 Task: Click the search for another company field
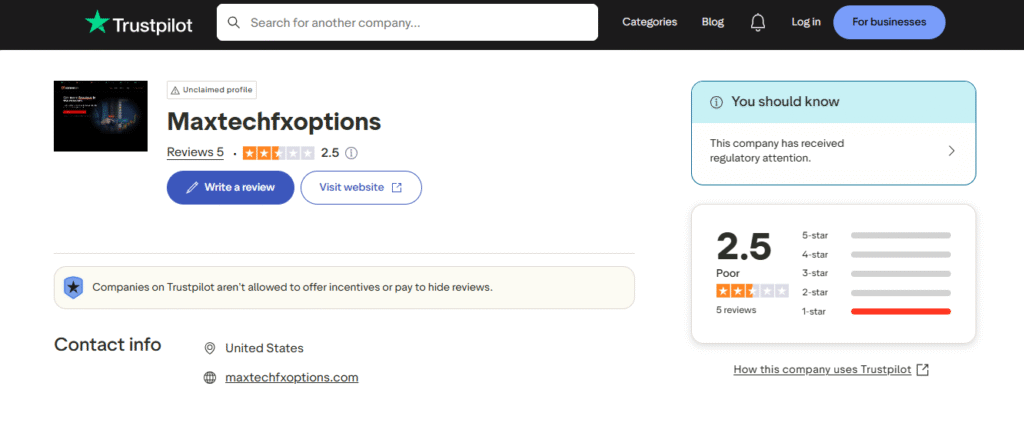(415, 22)
